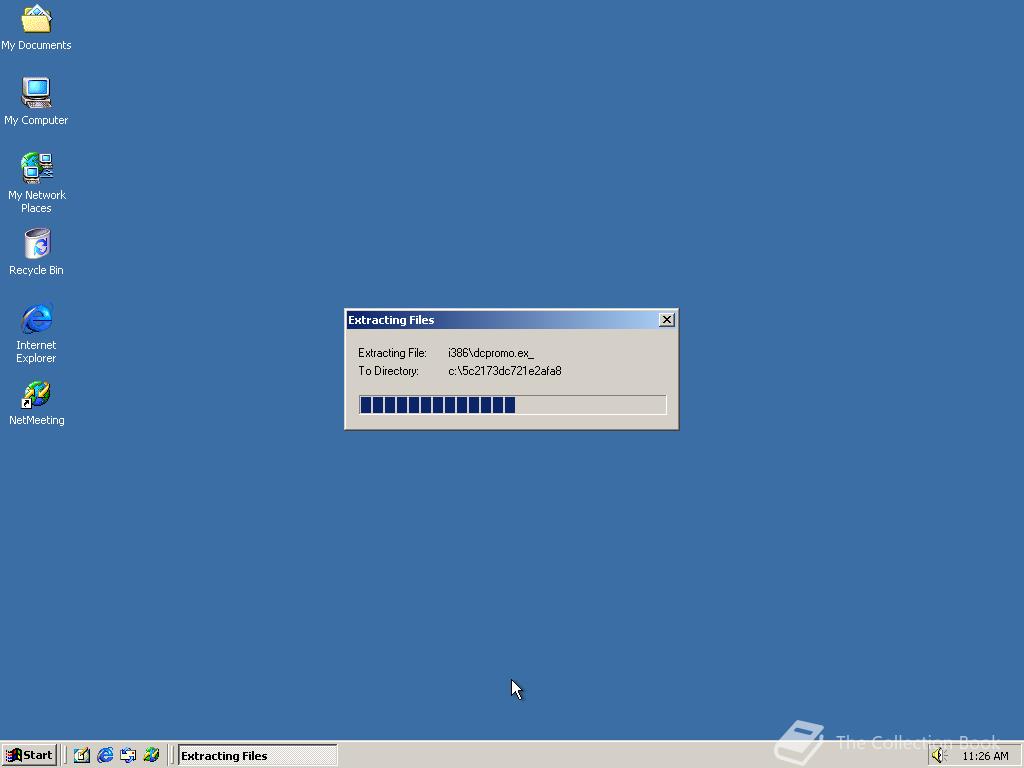Screen dimensions: 1024x768
Task: Close the Extracting Files dialog
Action: [x=666, y=319]
